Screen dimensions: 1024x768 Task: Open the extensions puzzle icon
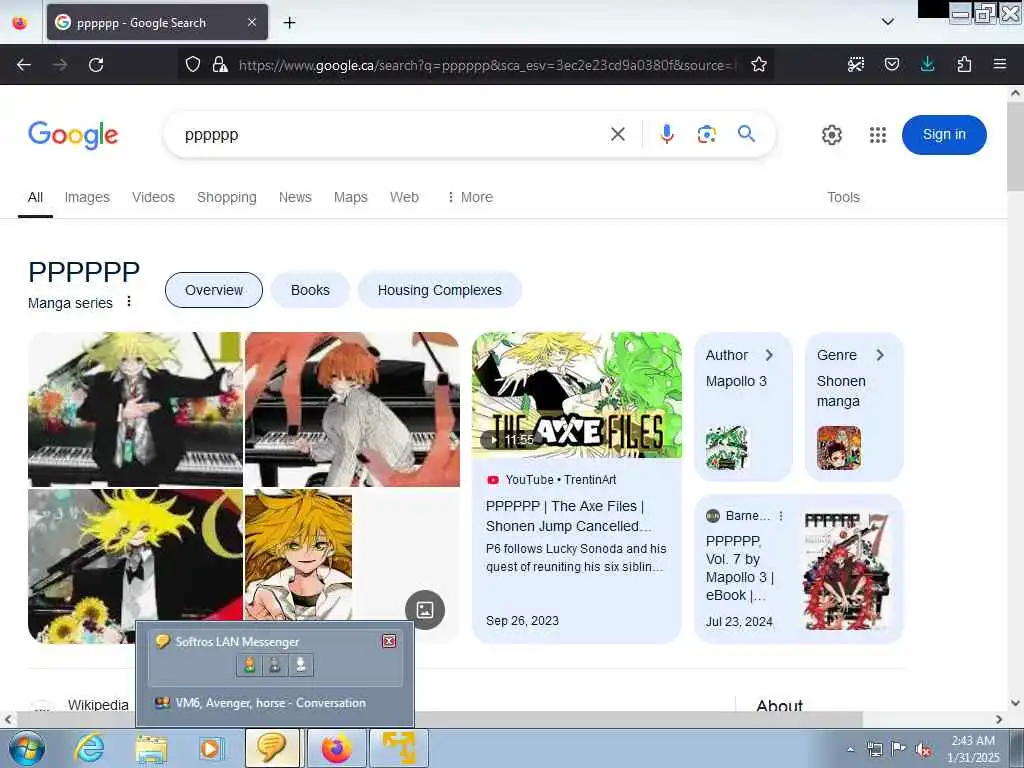[964, 64]
